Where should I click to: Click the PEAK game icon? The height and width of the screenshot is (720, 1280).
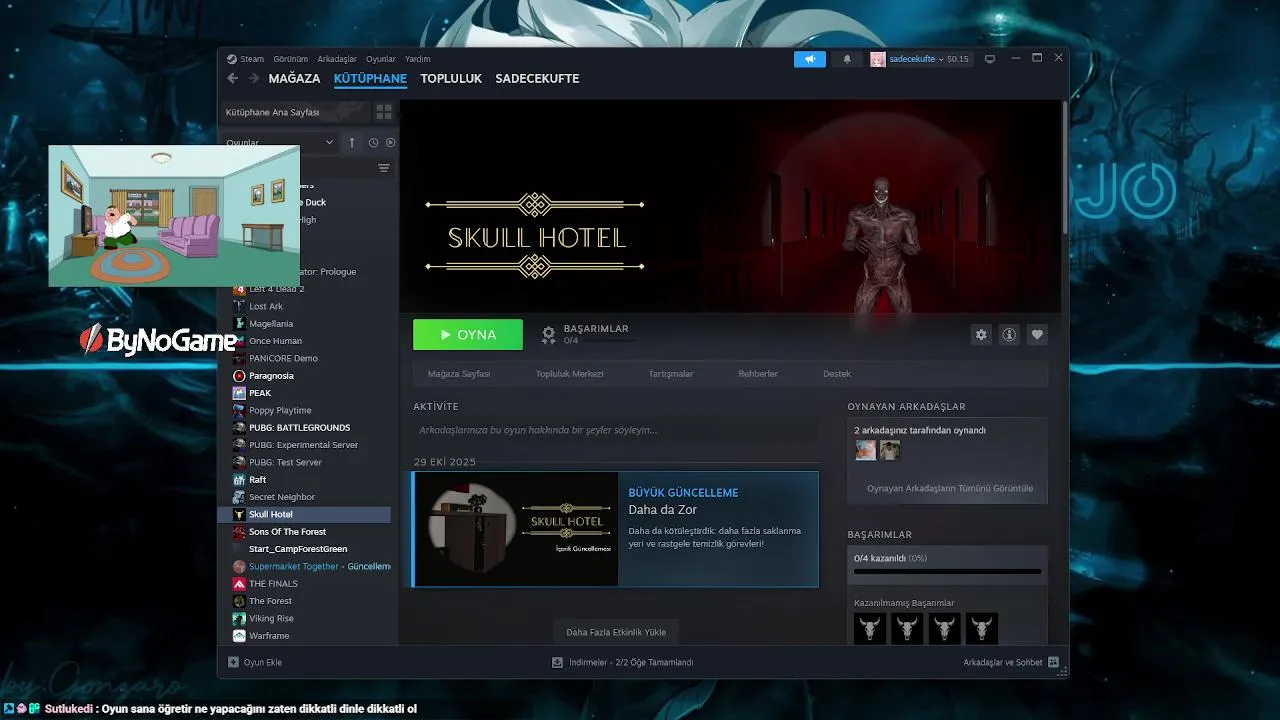click(x=239, y=393)
